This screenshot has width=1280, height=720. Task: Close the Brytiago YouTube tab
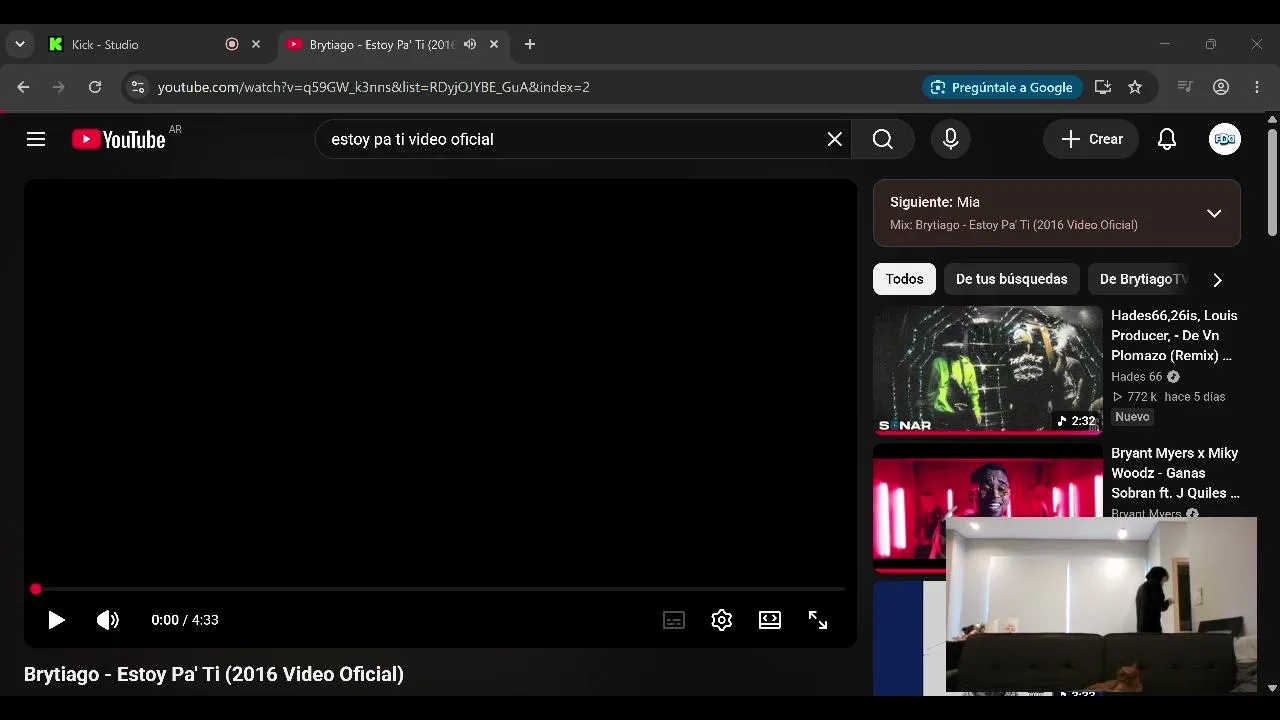(494, 44)
